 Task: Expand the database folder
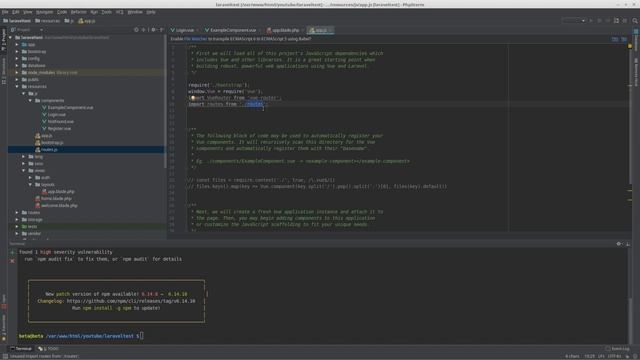pos(17,65)
